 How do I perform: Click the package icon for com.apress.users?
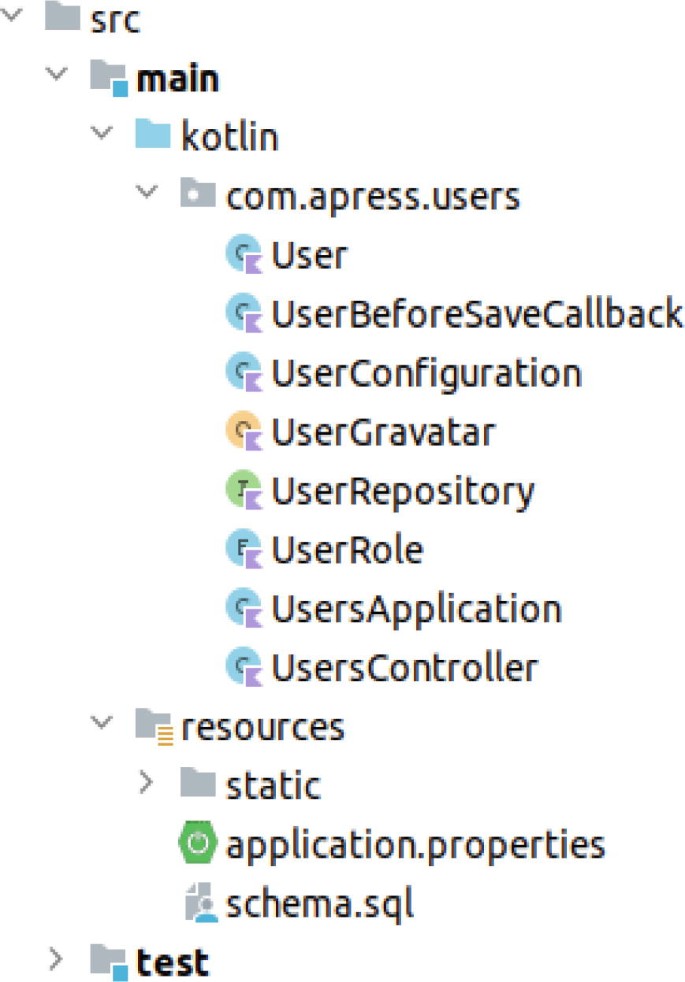tap(198, 196)
